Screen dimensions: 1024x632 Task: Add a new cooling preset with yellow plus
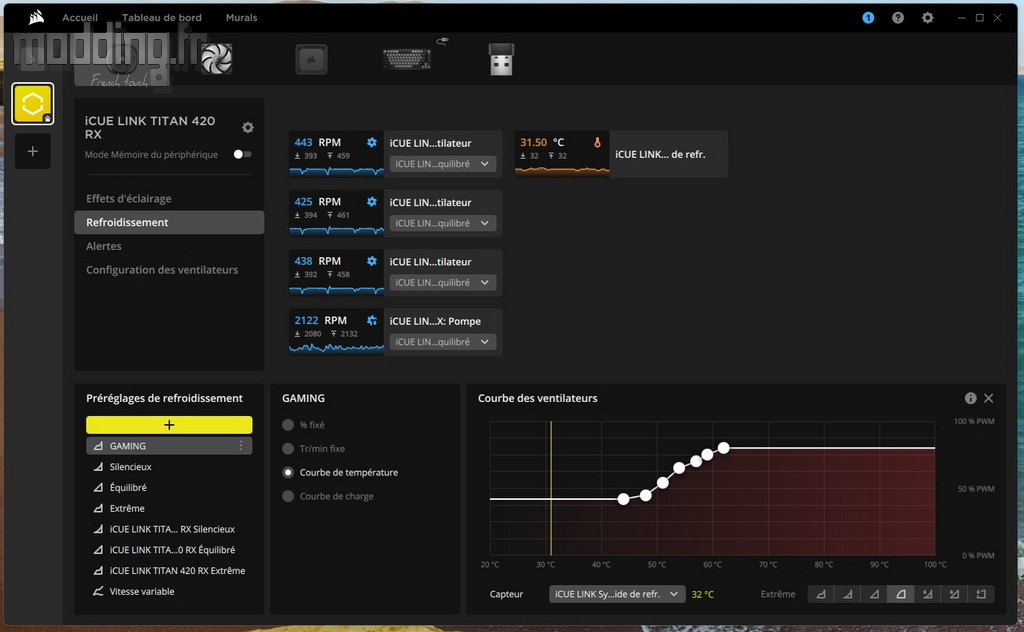click(169, 425)
